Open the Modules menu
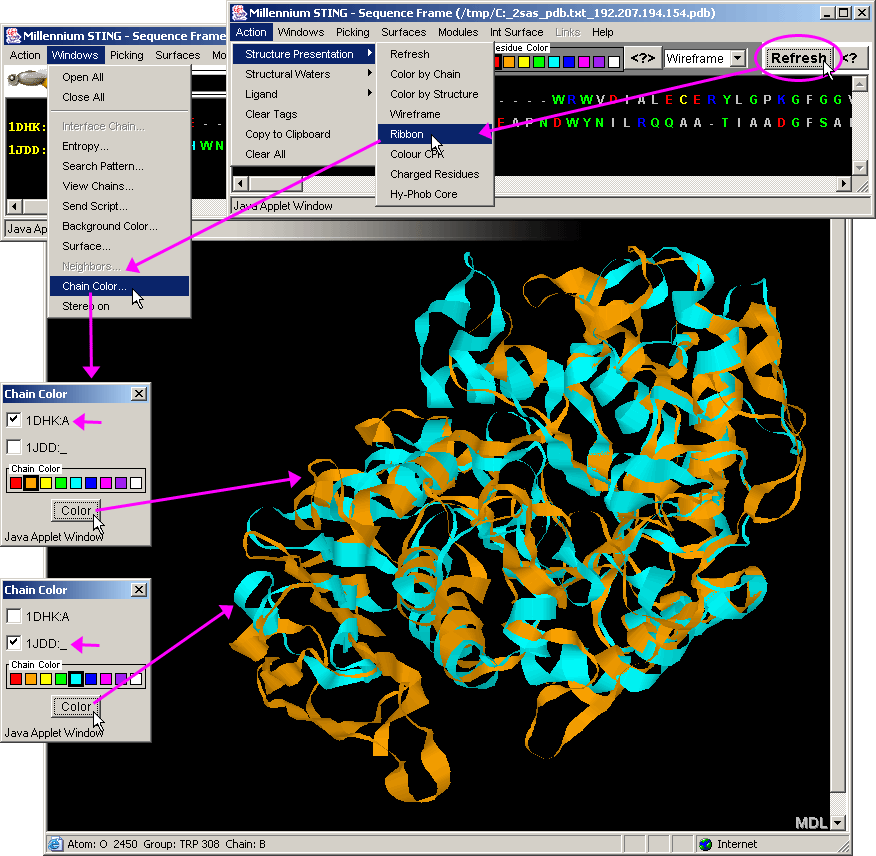Viewport: 876px width, 856px height. click(458, 32)
